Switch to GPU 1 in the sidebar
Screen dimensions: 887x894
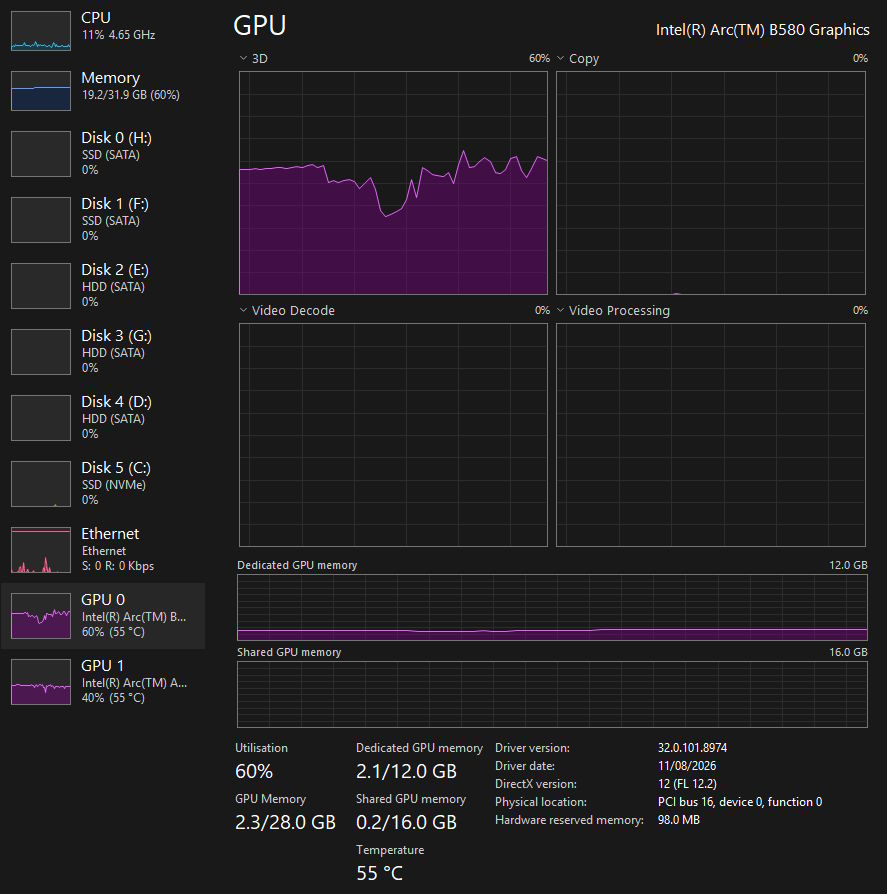click(103, 682)
